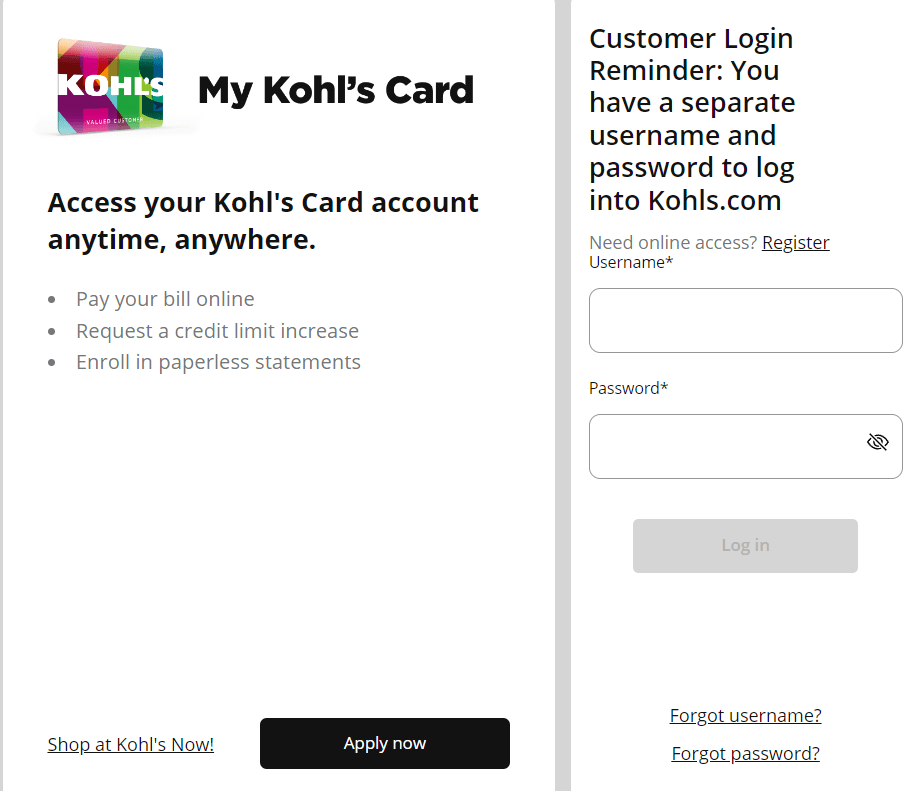Select the Kohl's Valued Customer card image
The image size is (918, 791).
(110, 87)
